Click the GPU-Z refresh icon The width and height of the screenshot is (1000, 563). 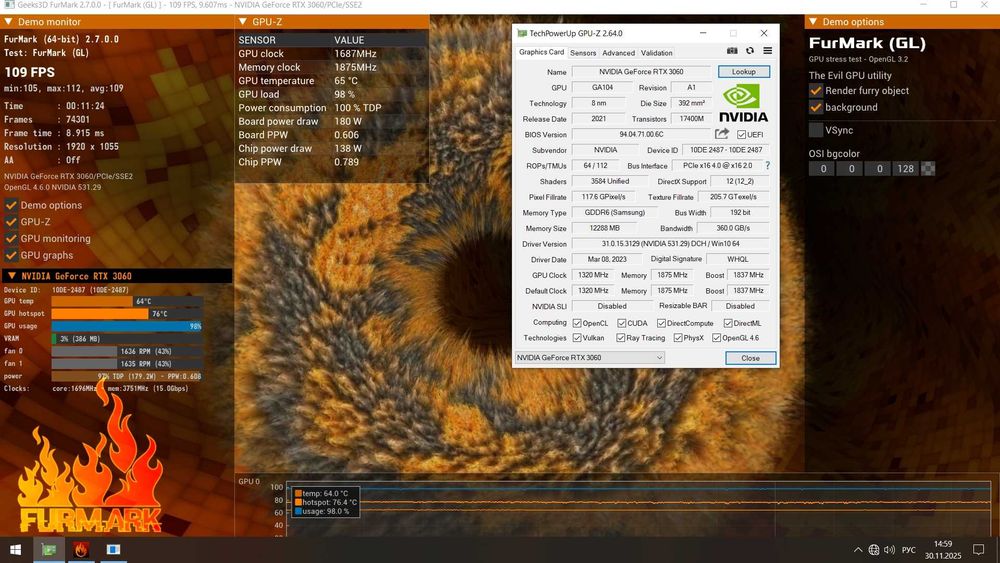point(750,51)
